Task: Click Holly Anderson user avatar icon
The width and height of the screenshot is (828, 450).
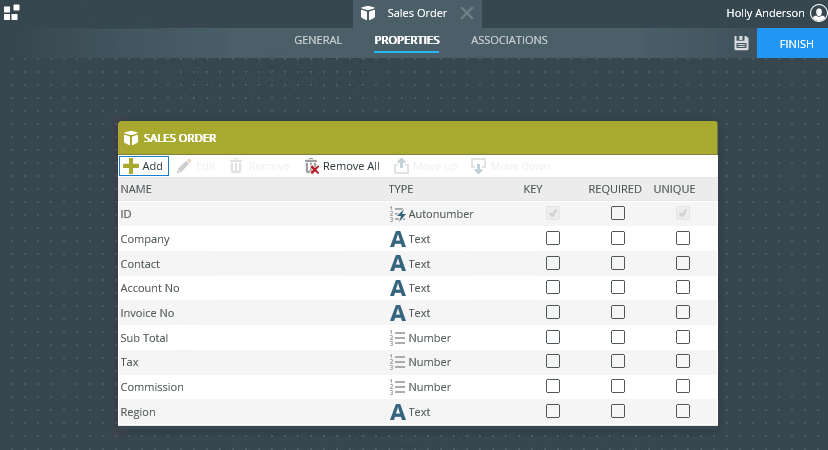Action: coord(818,13)
